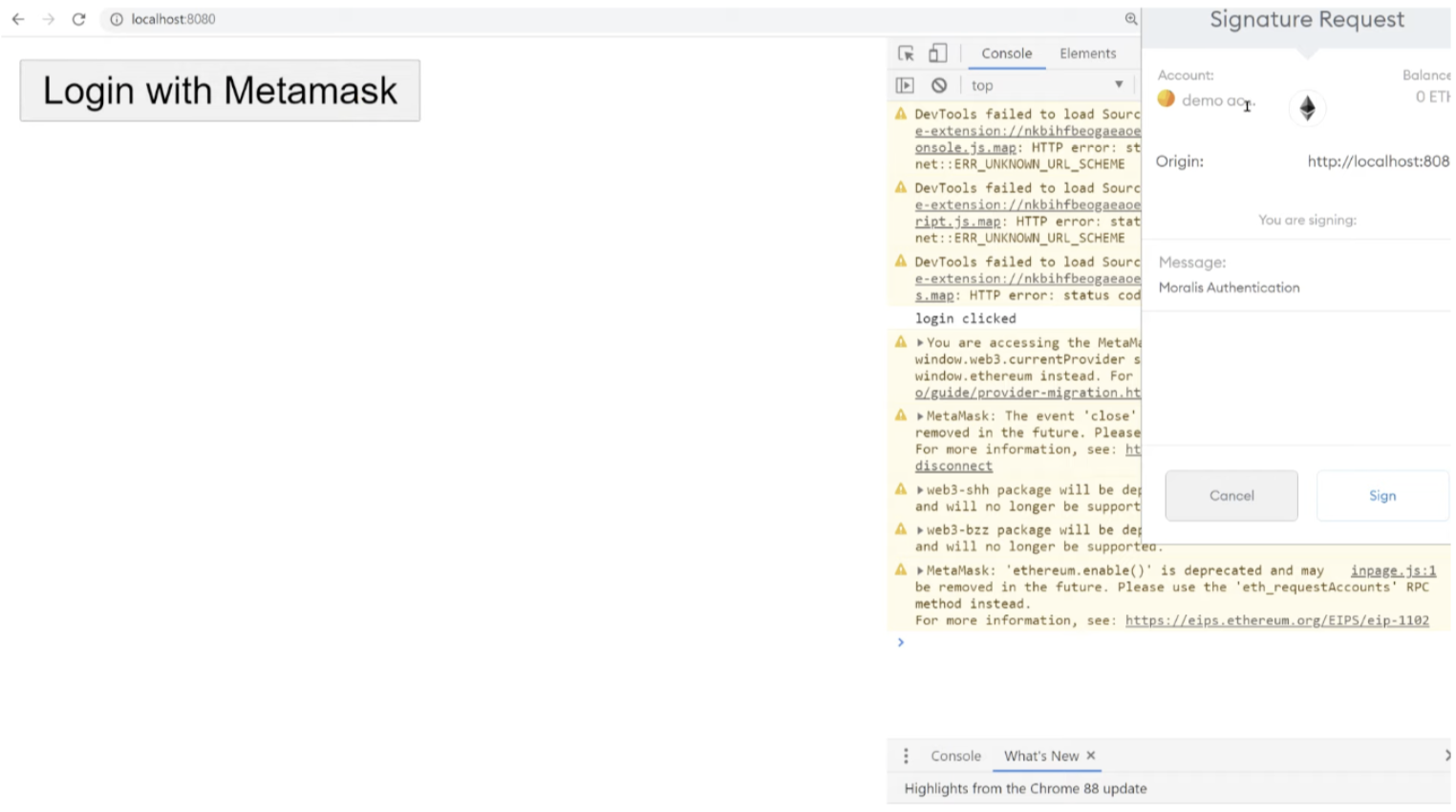Expand the MetaMask 'close' event warning
This screenshot has height=812, width=1456.
point(920,415)
